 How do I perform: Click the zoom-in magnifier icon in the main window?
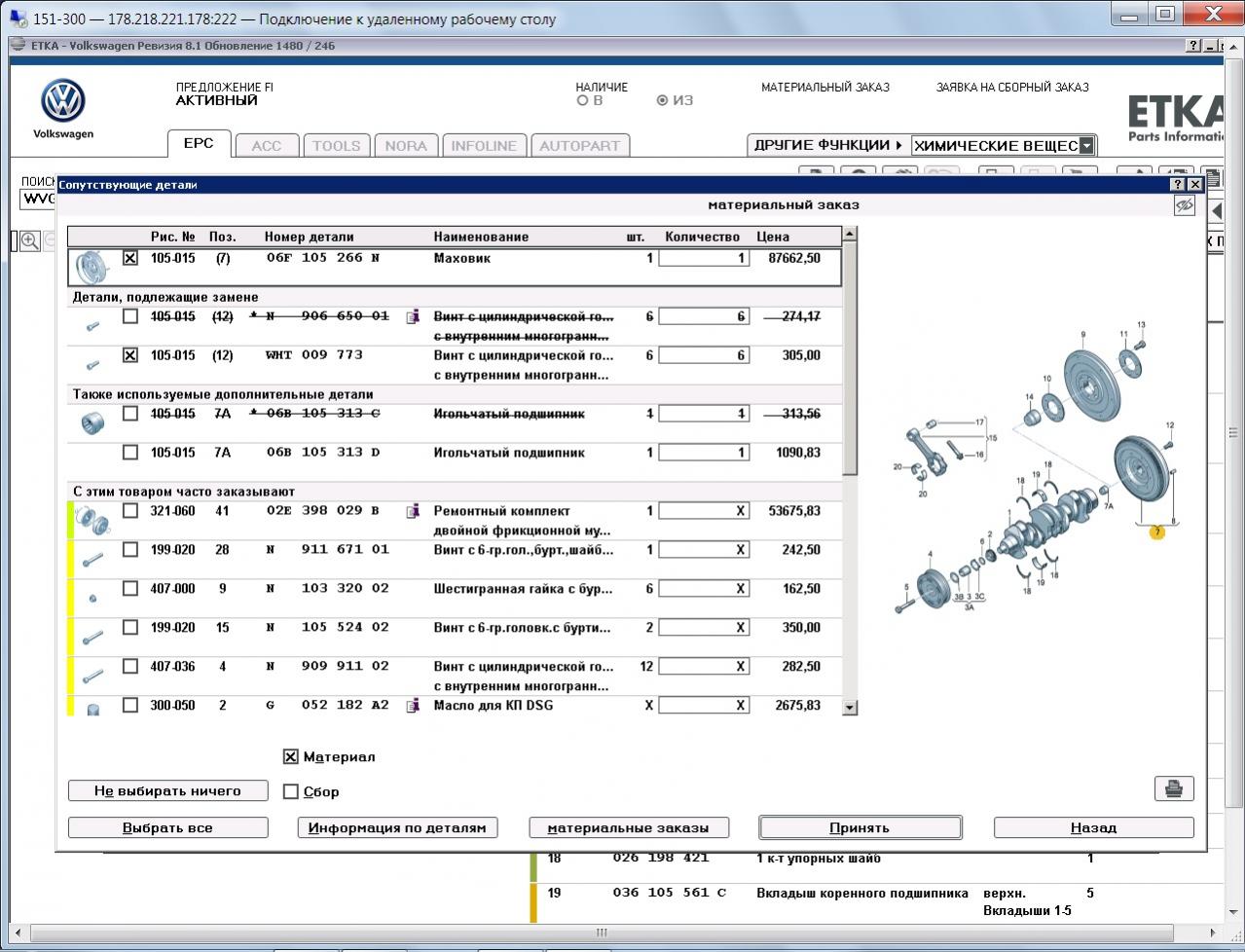click(30, 241)
